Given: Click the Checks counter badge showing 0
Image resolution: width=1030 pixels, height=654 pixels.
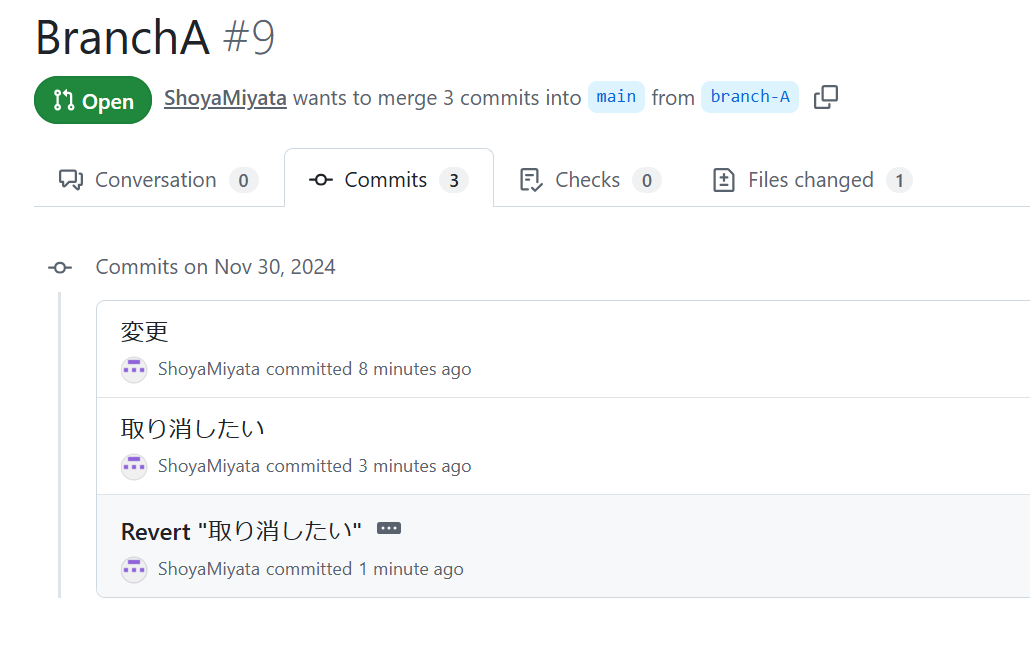Looking at the screenshot, I should (x=647, y=181).
